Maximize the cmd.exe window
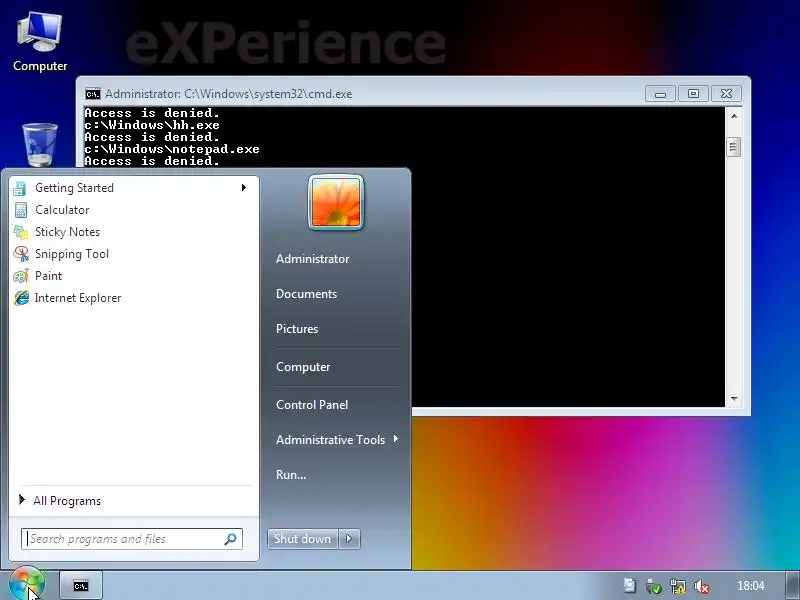 693,94
